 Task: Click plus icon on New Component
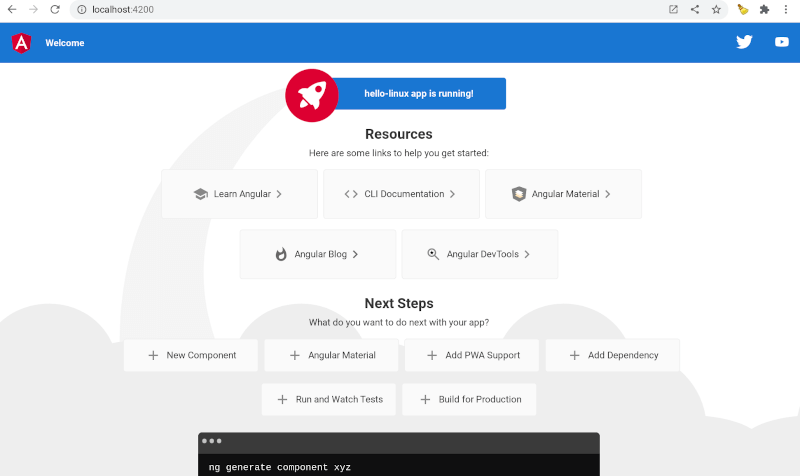coord(153,355)
